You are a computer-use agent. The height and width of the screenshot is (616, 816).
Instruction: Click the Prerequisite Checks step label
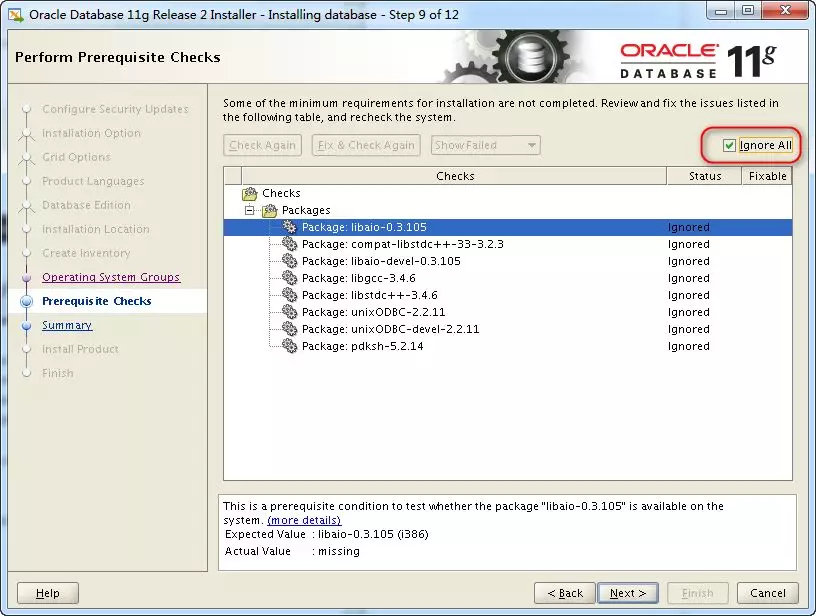click(x=97, y=301)
